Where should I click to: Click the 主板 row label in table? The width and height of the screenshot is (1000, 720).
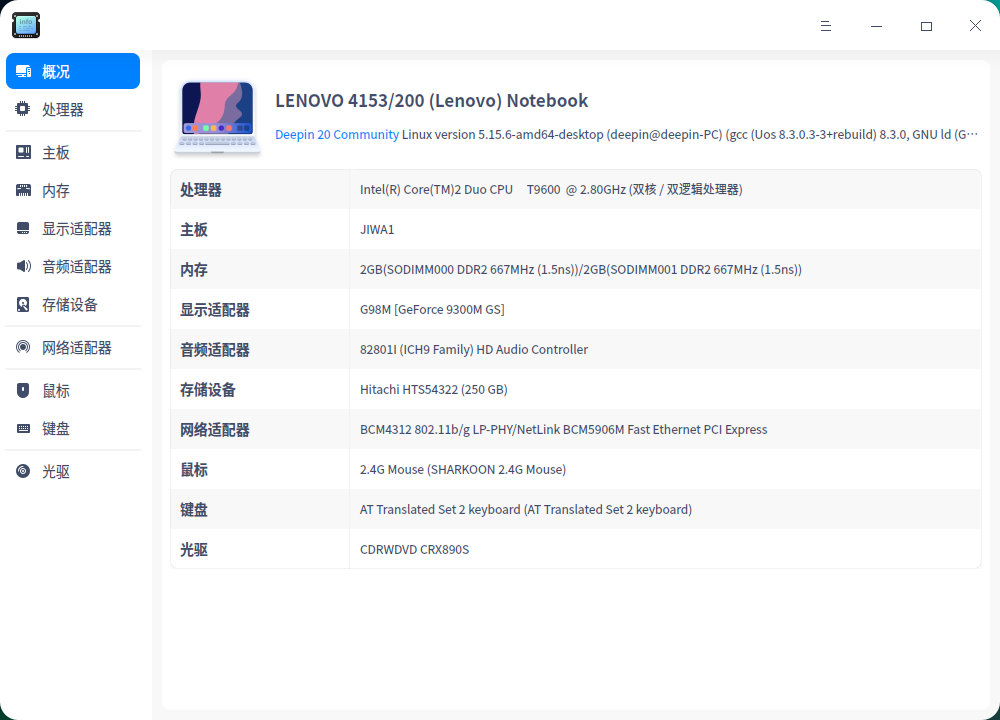click(194, 230)
